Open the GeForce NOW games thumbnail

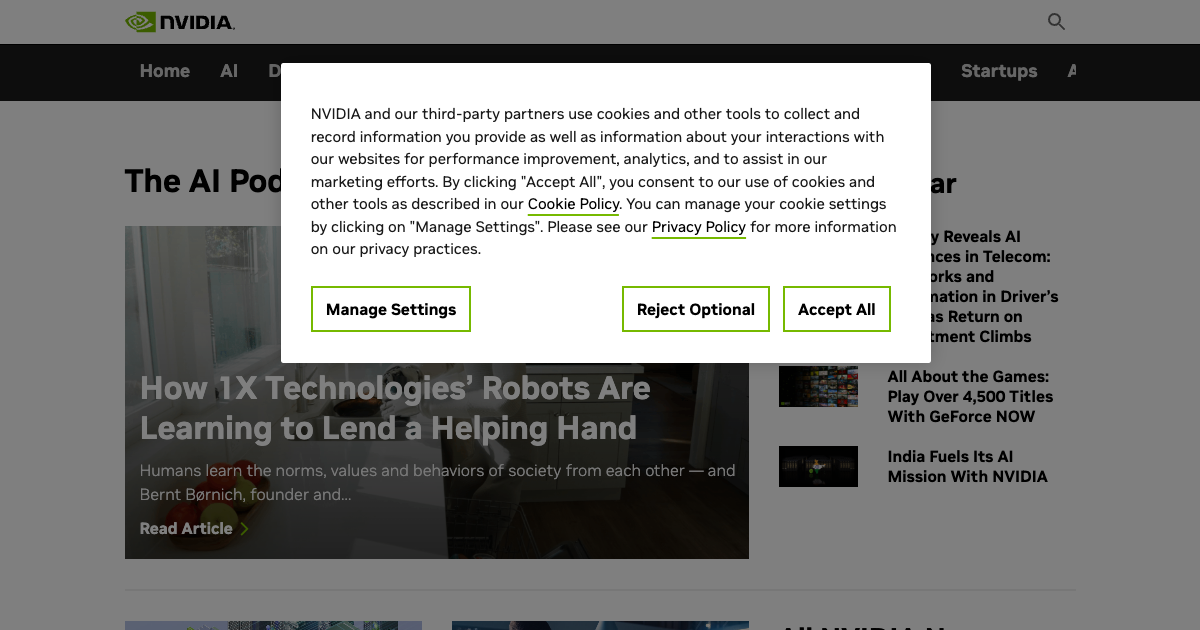pos(818,386)
